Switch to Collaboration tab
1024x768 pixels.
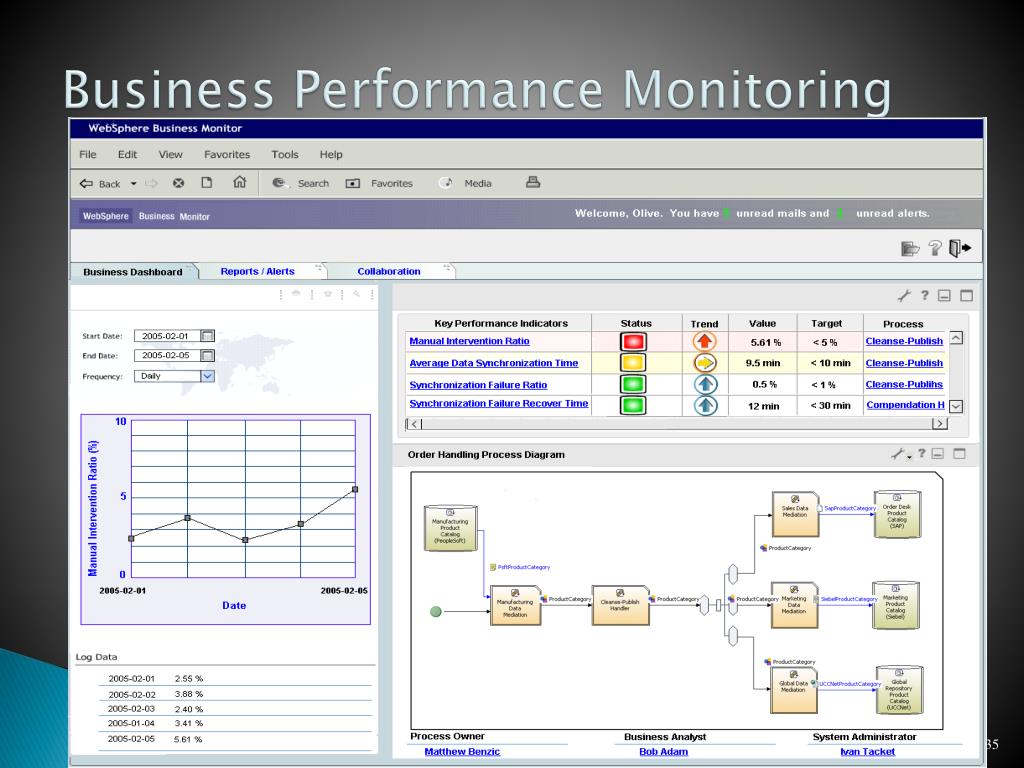click(x=389, y=271)
